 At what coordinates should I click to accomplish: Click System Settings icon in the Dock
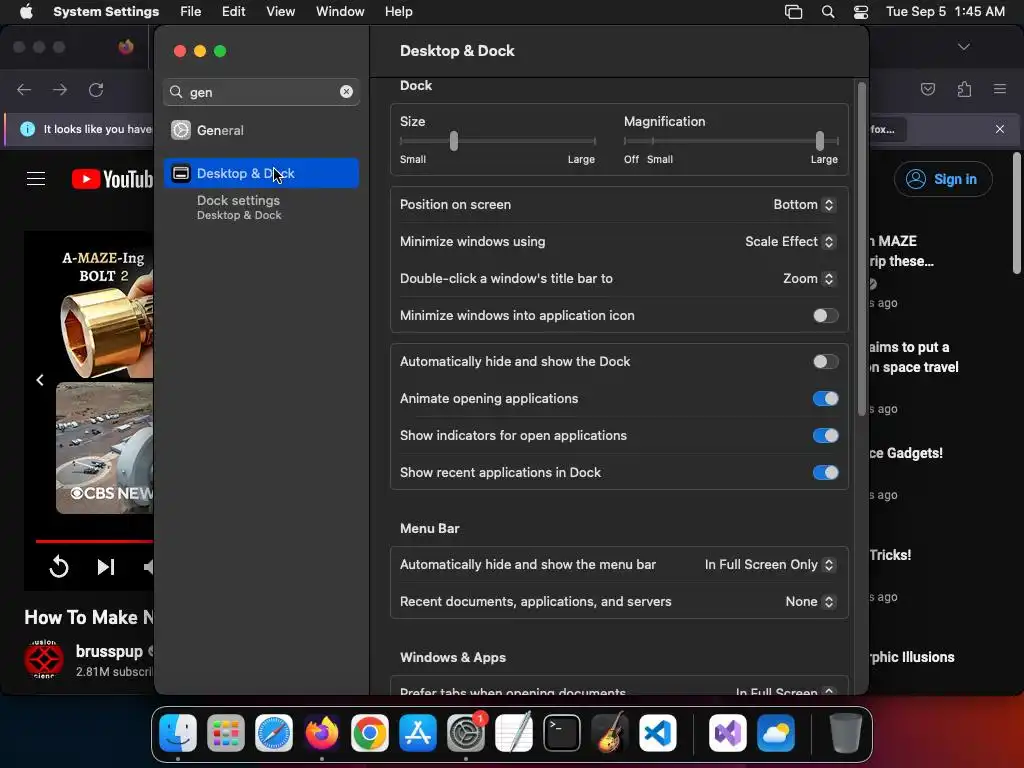pos(466,733)
